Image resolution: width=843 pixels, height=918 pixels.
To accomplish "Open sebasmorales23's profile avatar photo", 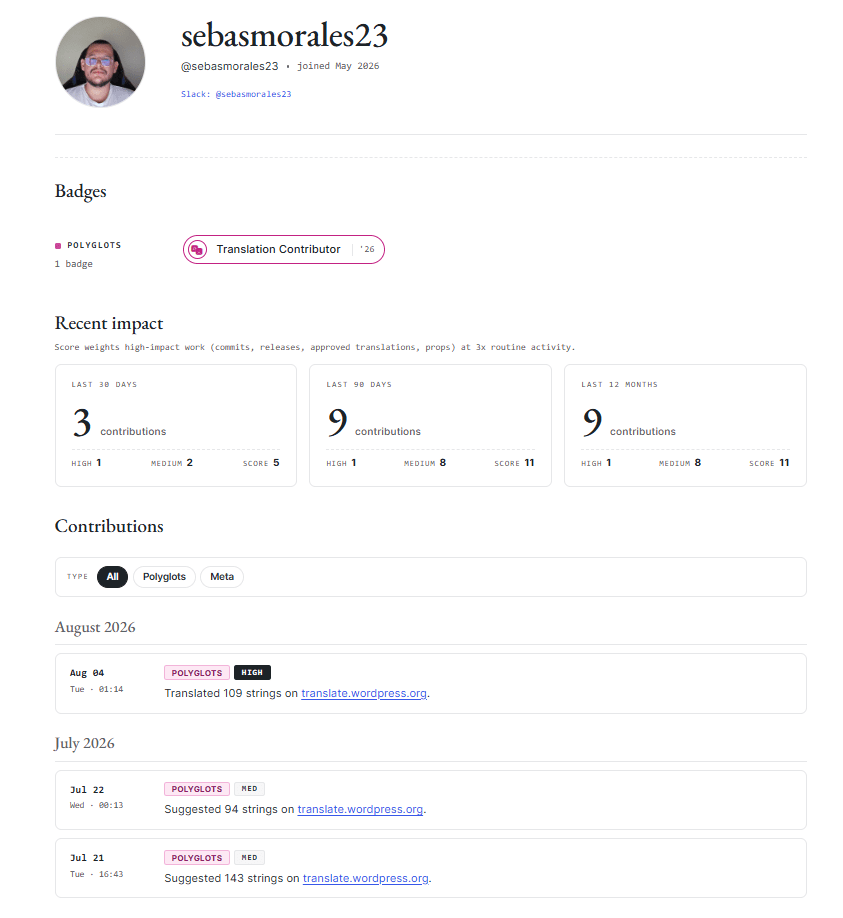I will (100, 62).
